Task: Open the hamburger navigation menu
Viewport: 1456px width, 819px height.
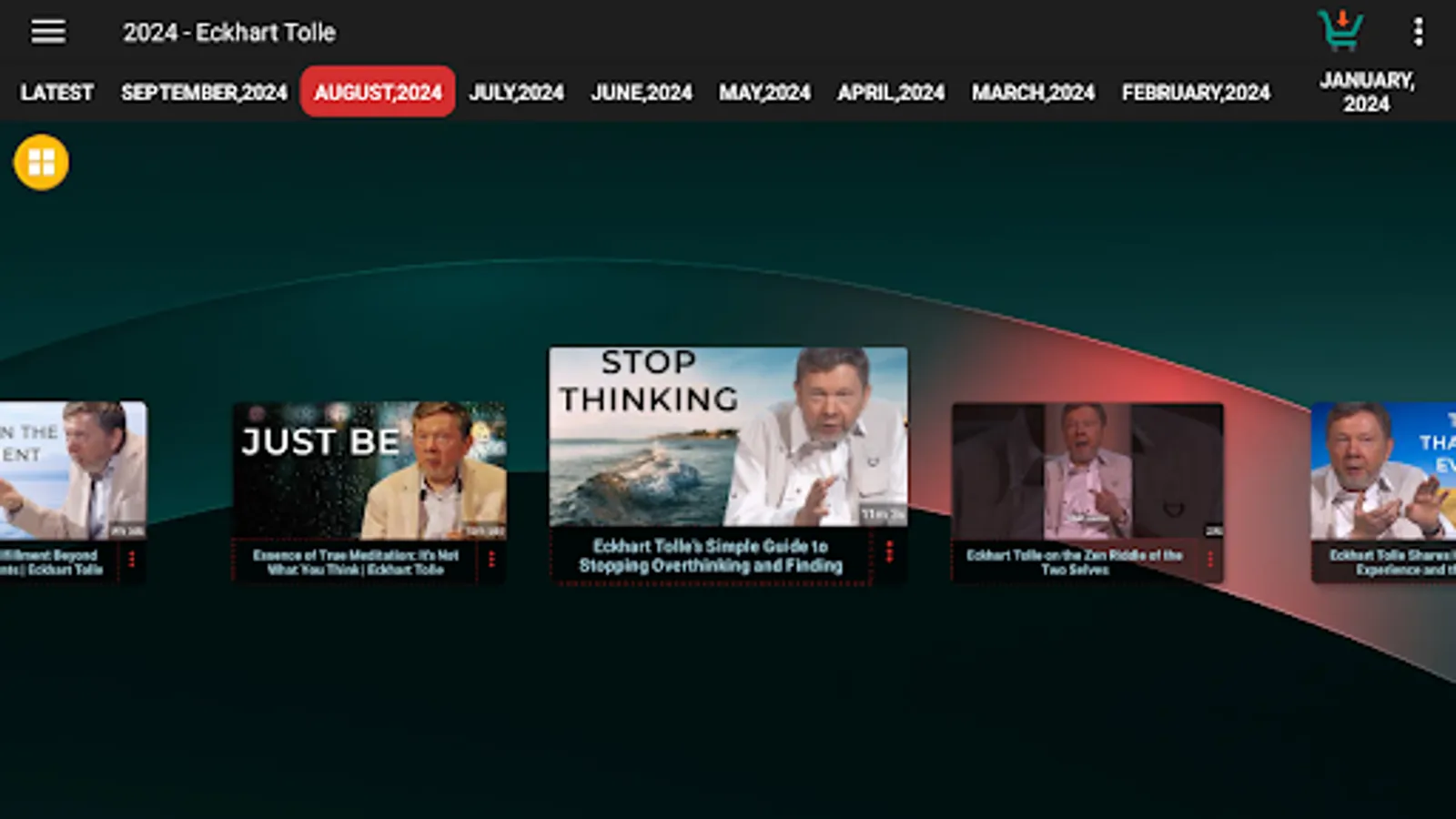Action: [48, 32]
